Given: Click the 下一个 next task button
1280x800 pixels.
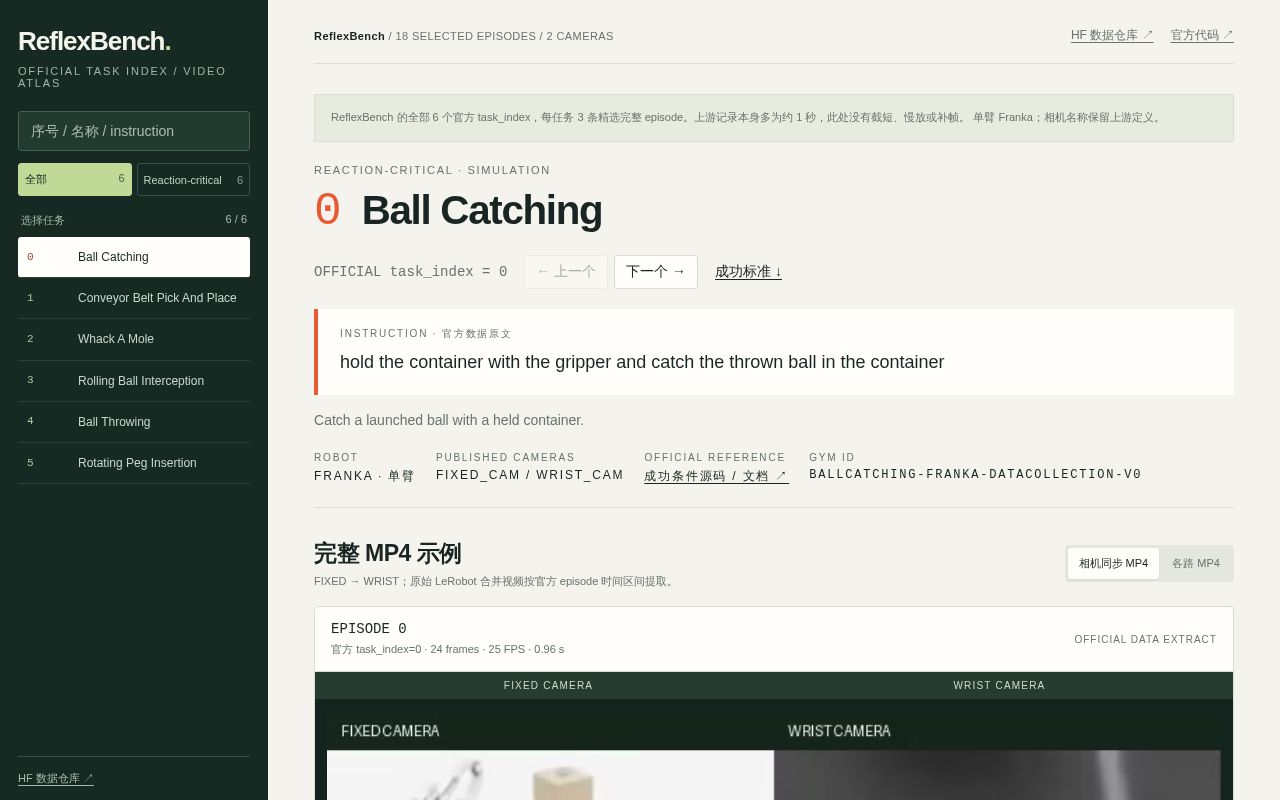Looking at the screenshot, I should [x=656, y=272].
